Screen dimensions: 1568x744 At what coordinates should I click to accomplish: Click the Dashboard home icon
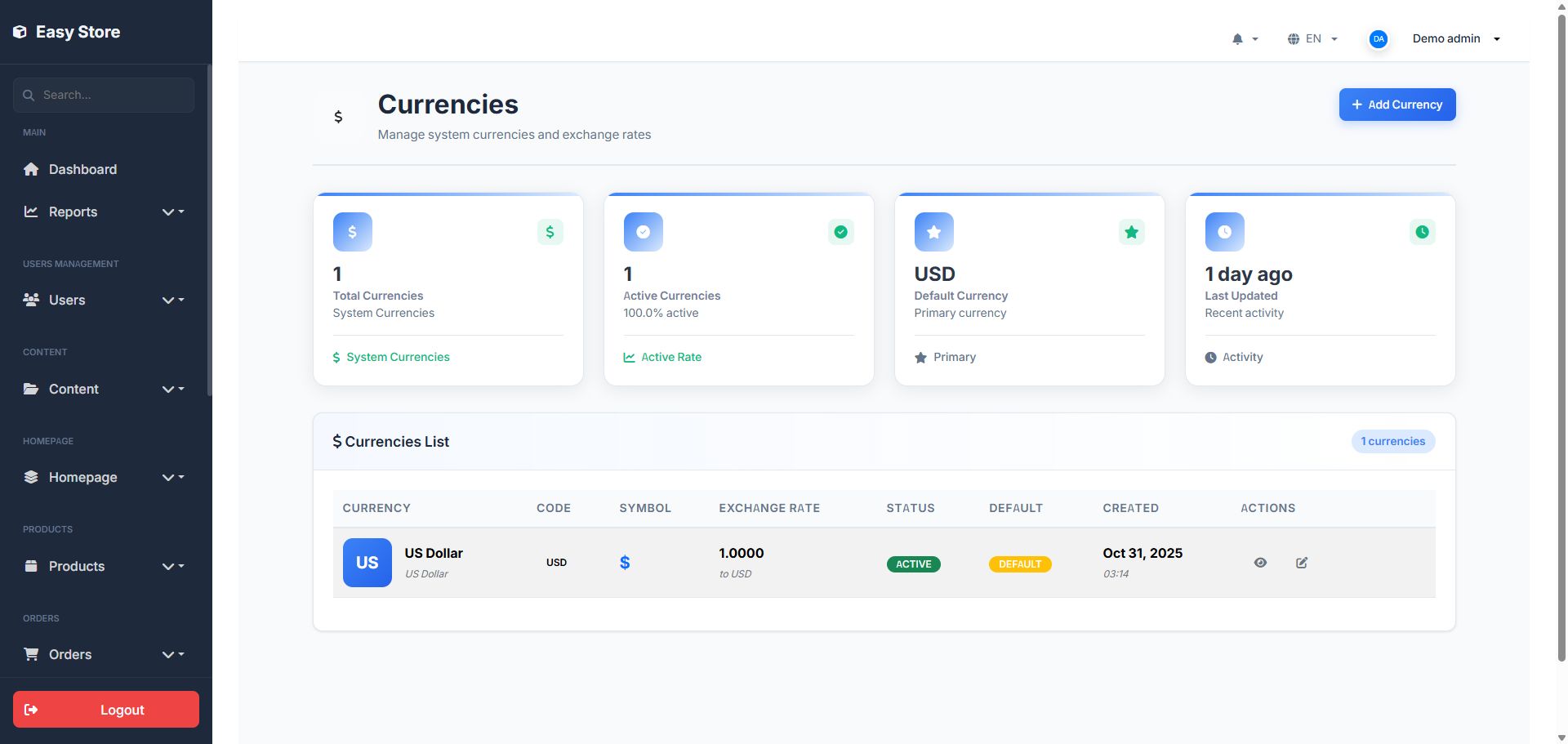pos(31,169)
